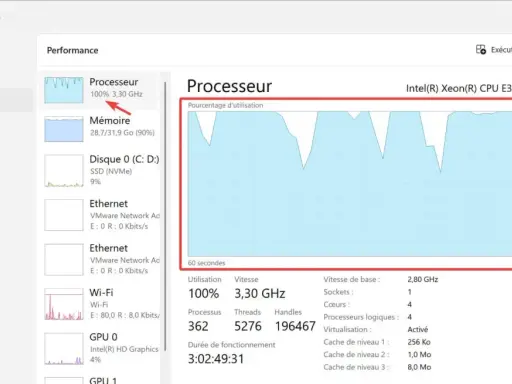Click the Virtualisation Activé value
This screenshot has width=512, height=384.
418,330
